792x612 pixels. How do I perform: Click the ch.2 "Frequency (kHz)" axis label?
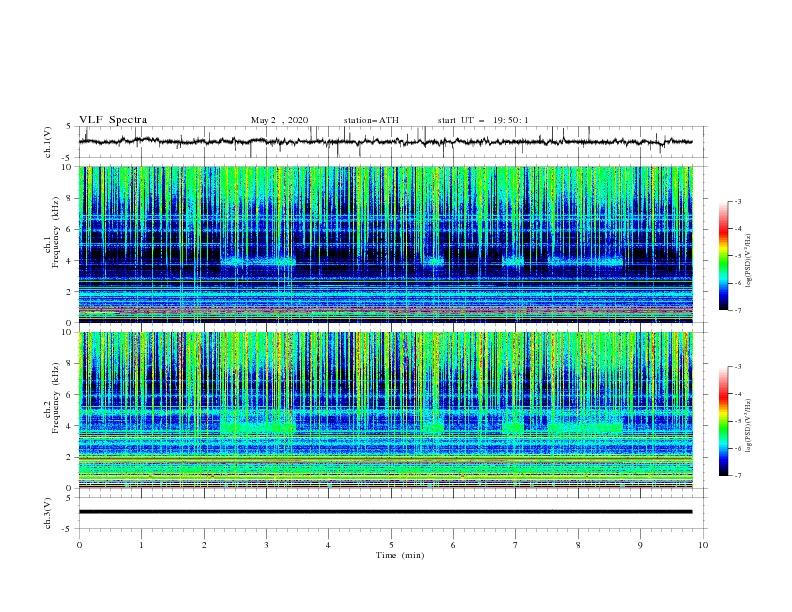point(56,398)
